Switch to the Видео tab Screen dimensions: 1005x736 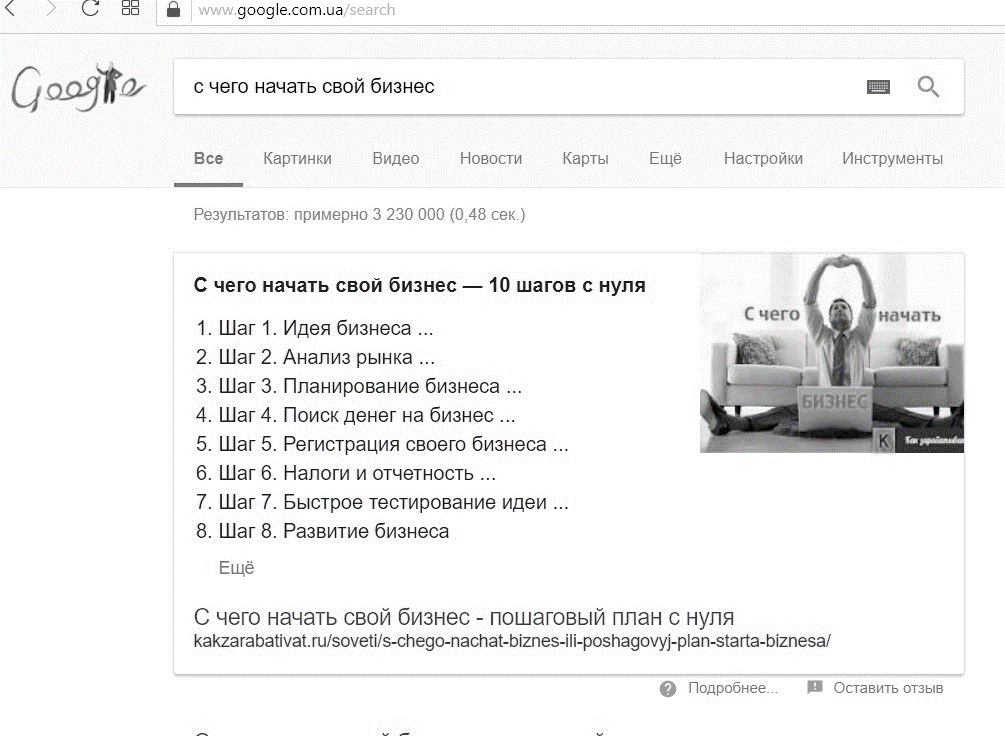pos(395,158)
